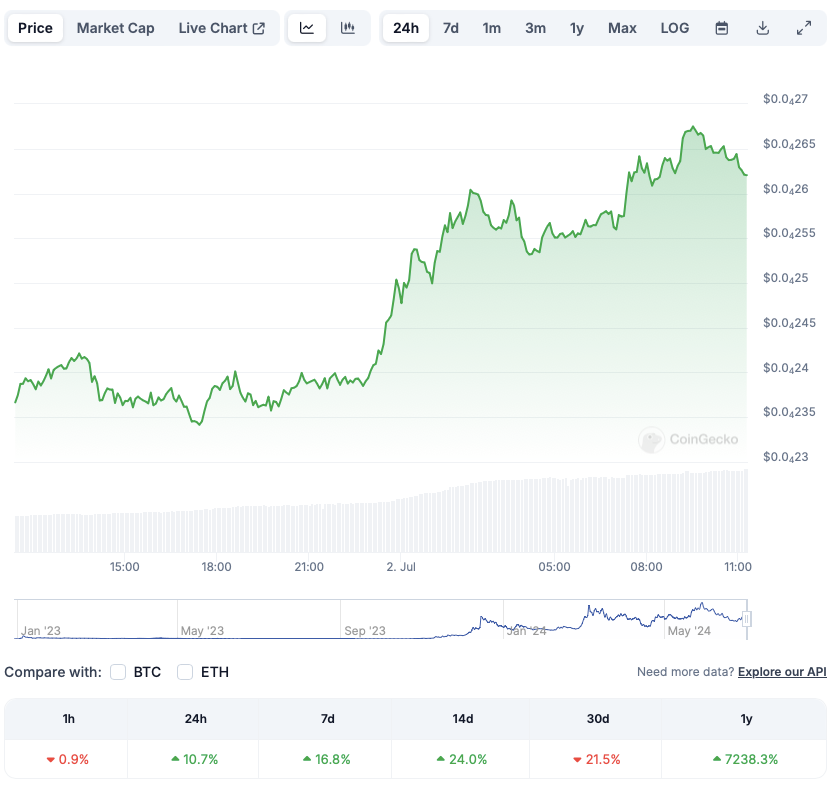This screenshot has height=786, width=835.
Task: Enable BTC comparison checkbox
Action: (118, 672)
